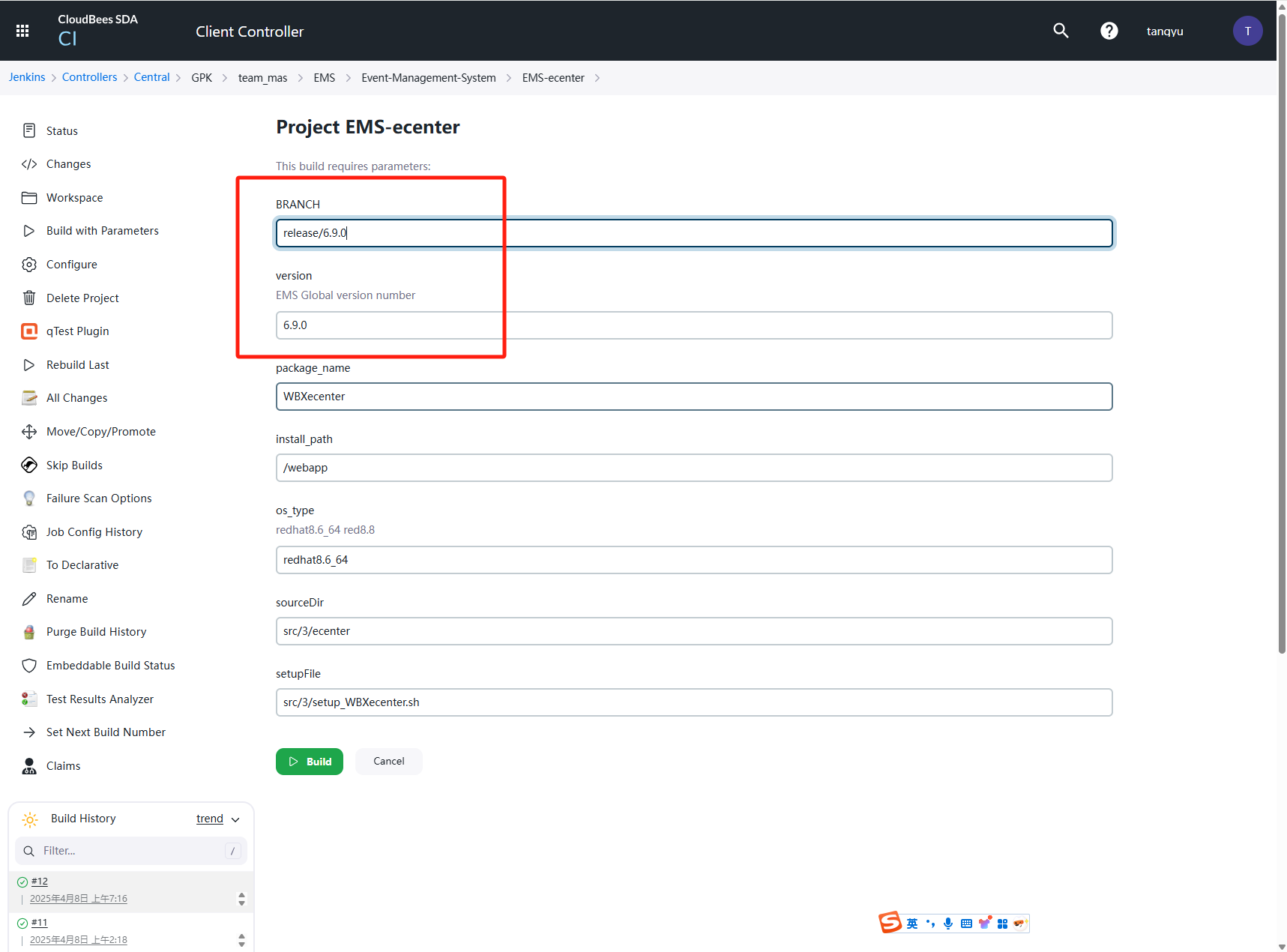Open the chevron after EMS-ecenter breadcrumb
Screen dimensions: 1287x952
(x=597, y=78)
